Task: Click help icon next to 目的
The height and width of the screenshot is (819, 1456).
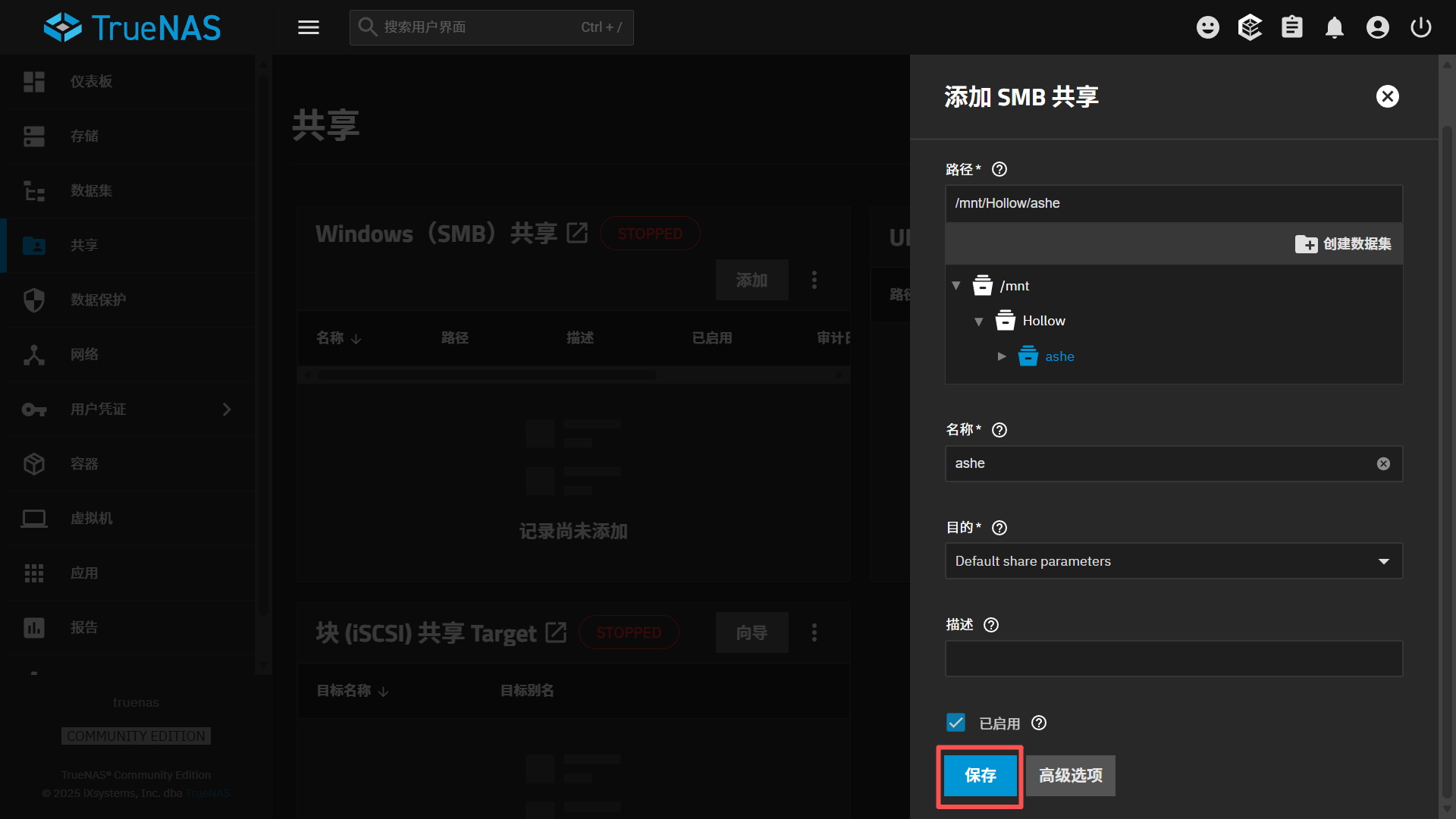Action: click(999, 528)
